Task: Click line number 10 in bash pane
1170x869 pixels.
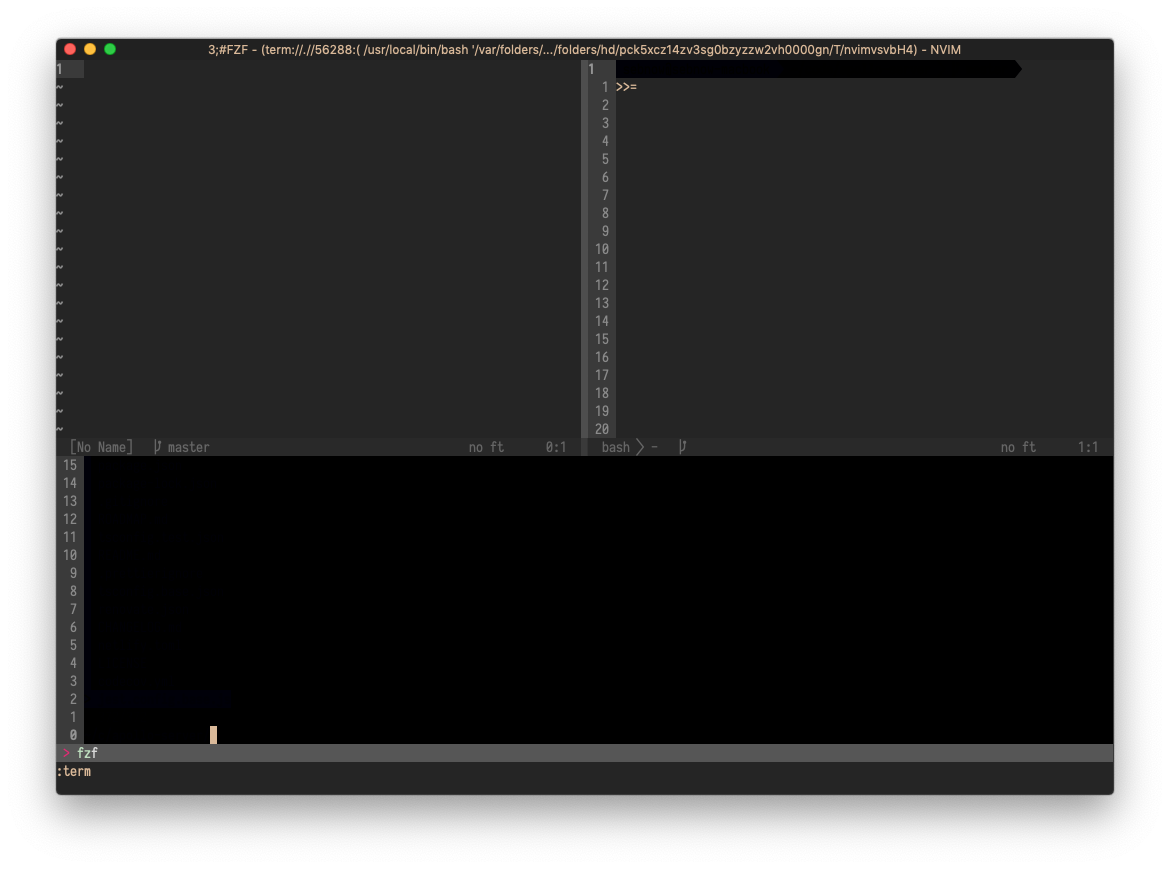Action: pyautogui.click(x=602, y=249)
